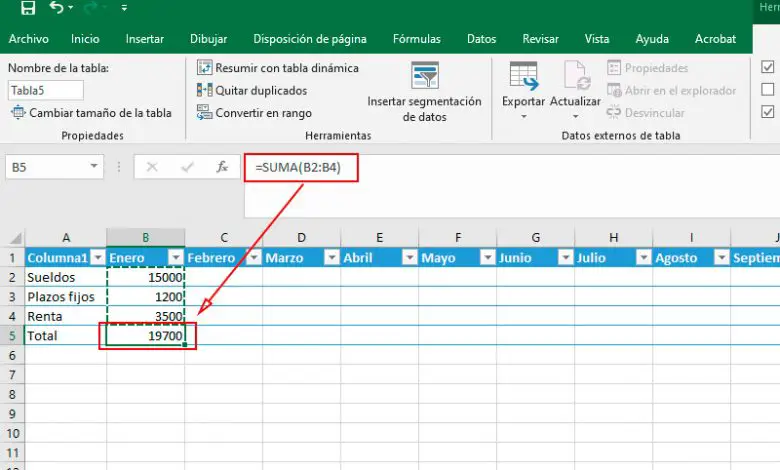Open the Acrobat tab
Image resolution: width=780 pixels, height=470 pixels.
715,39
